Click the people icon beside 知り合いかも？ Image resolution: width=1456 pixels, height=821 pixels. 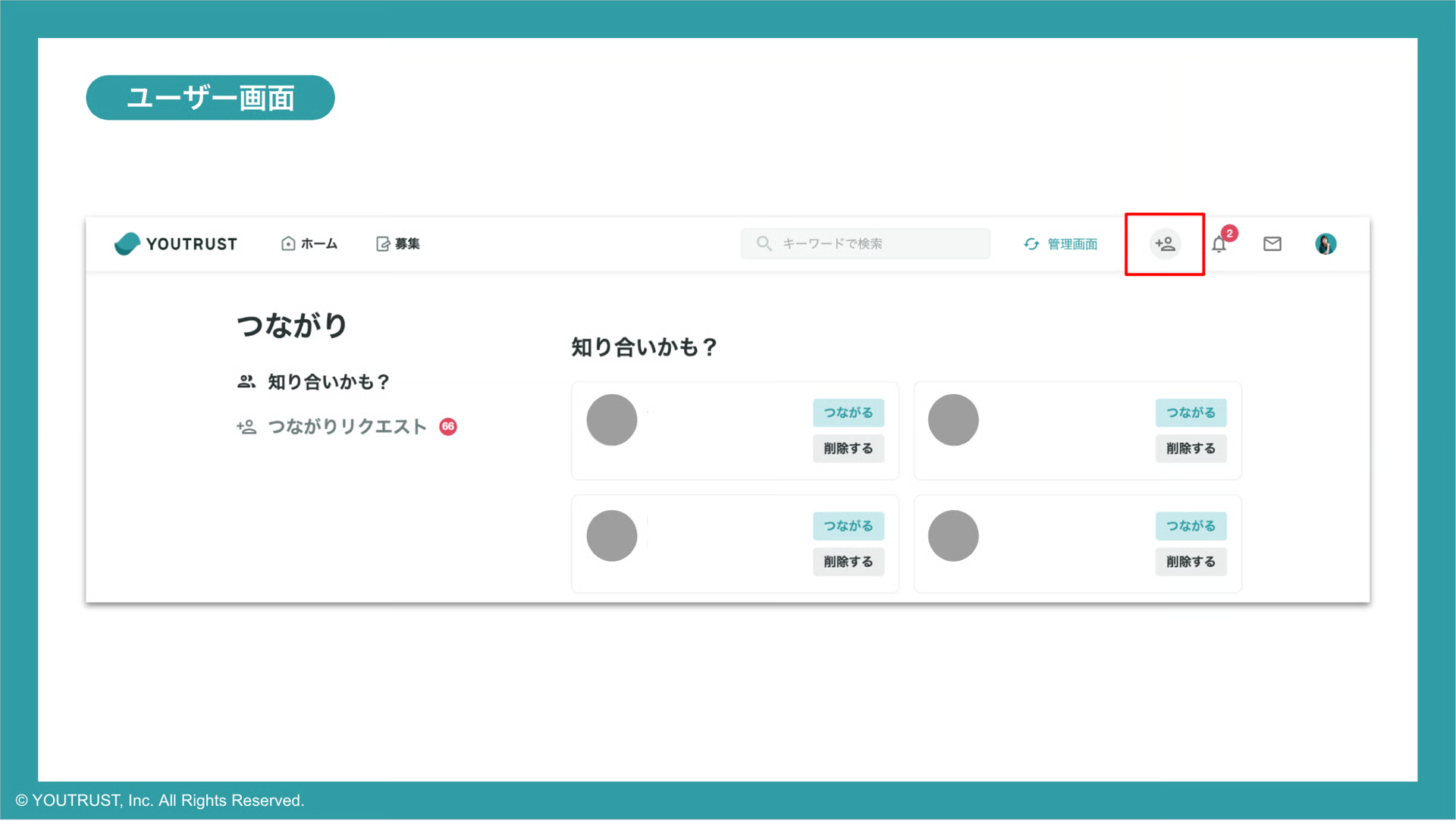246,381
